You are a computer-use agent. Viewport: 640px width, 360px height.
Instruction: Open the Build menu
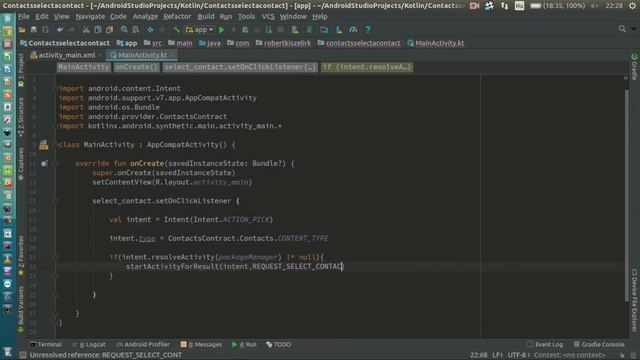coord(206,17)
